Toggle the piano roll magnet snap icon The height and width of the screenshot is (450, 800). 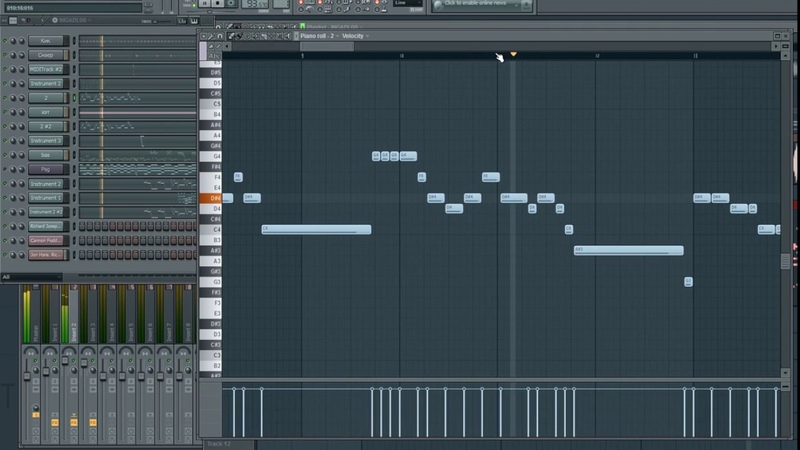tap(220, 36)
